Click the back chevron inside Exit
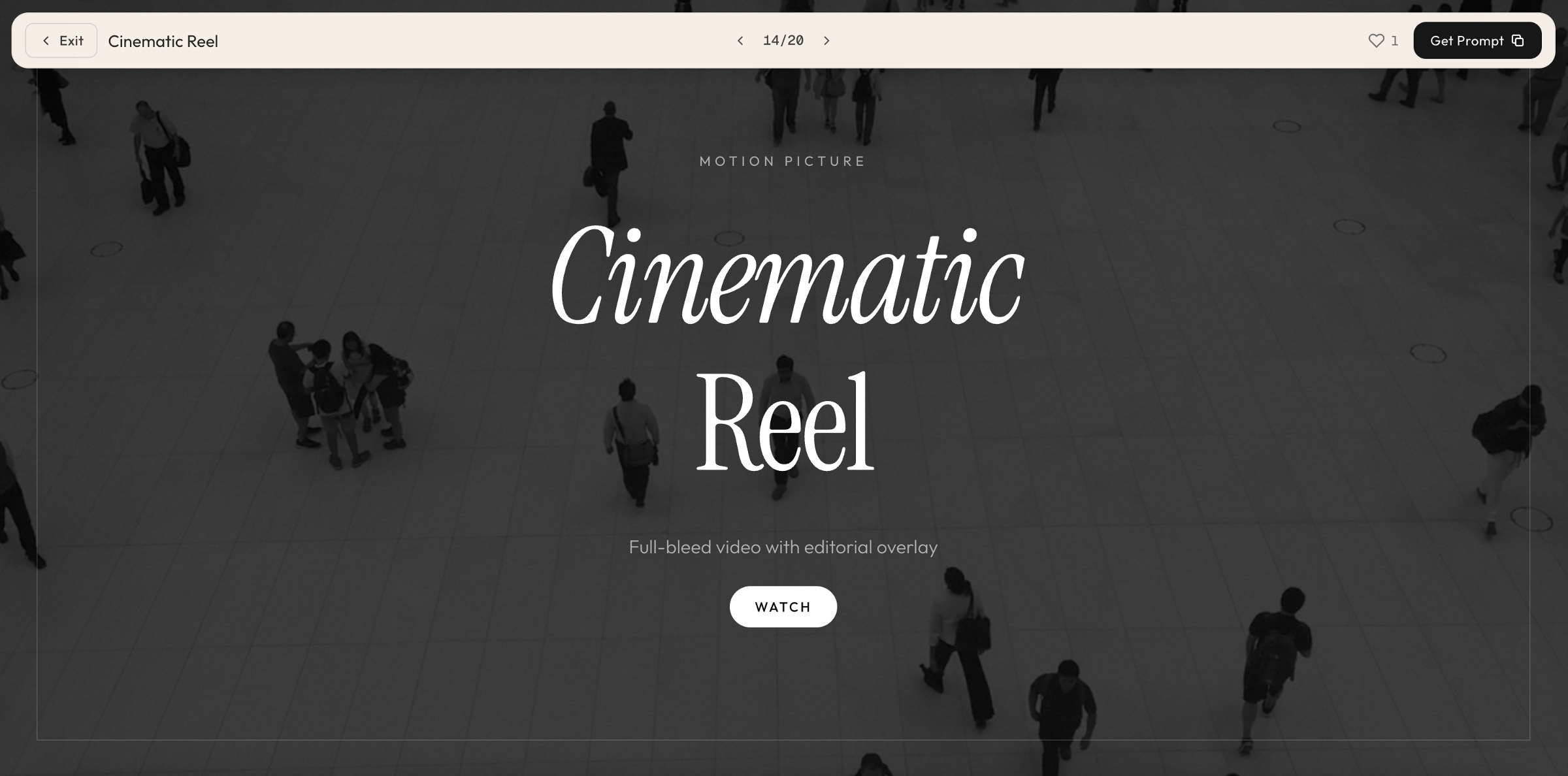 [x=46, y=40]
